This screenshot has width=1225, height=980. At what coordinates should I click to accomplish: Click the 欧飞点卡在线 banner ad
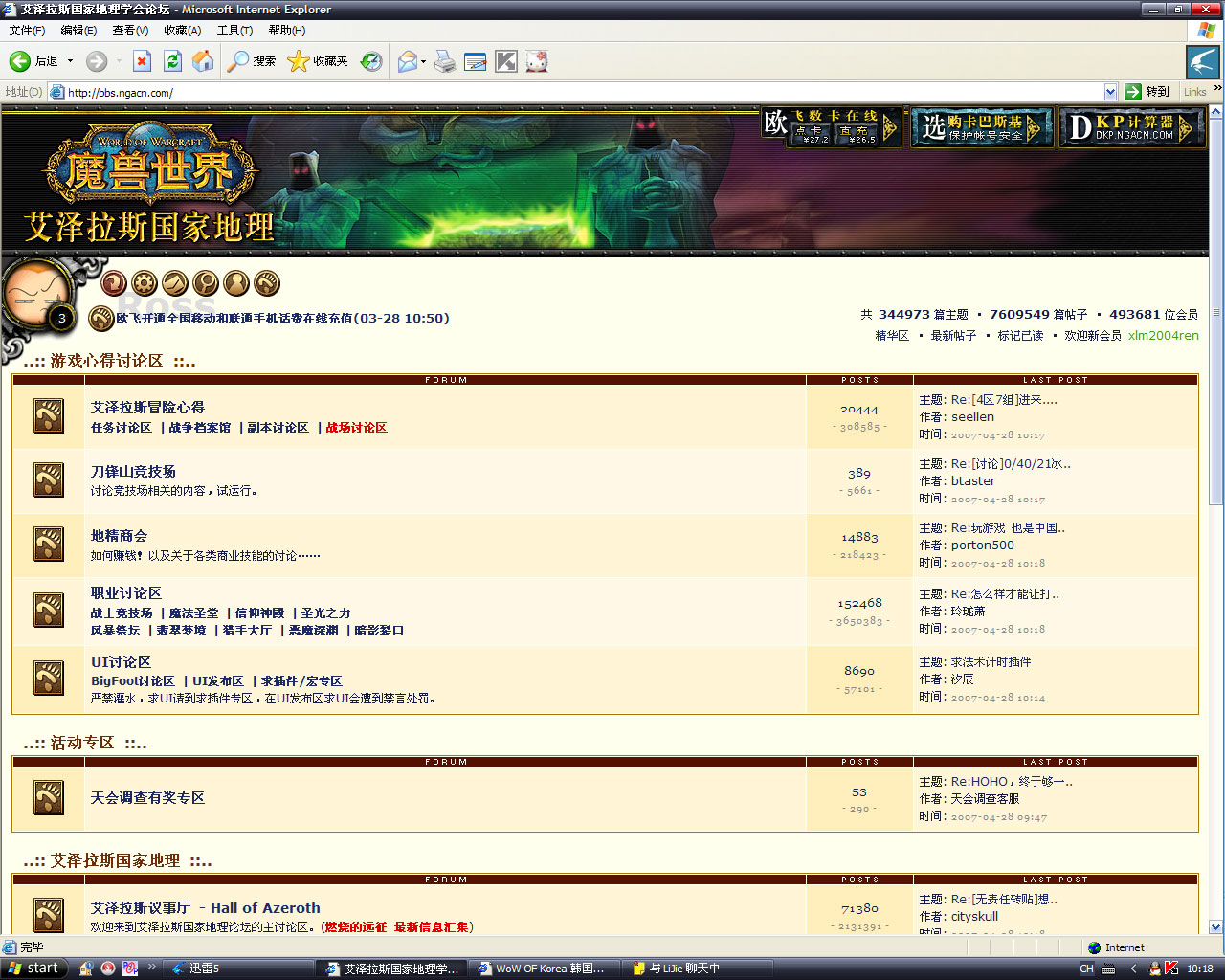[831, 127]
